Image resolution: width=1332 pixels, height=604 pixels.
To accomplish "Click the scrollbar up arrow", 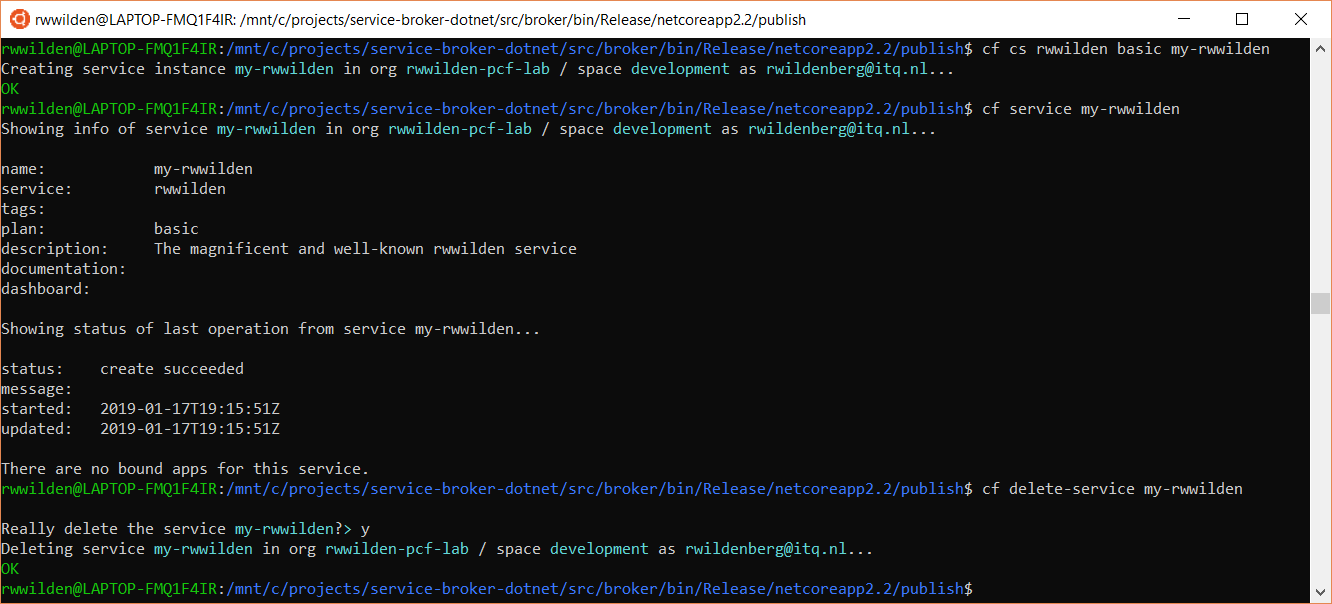I will (1320, 48).
